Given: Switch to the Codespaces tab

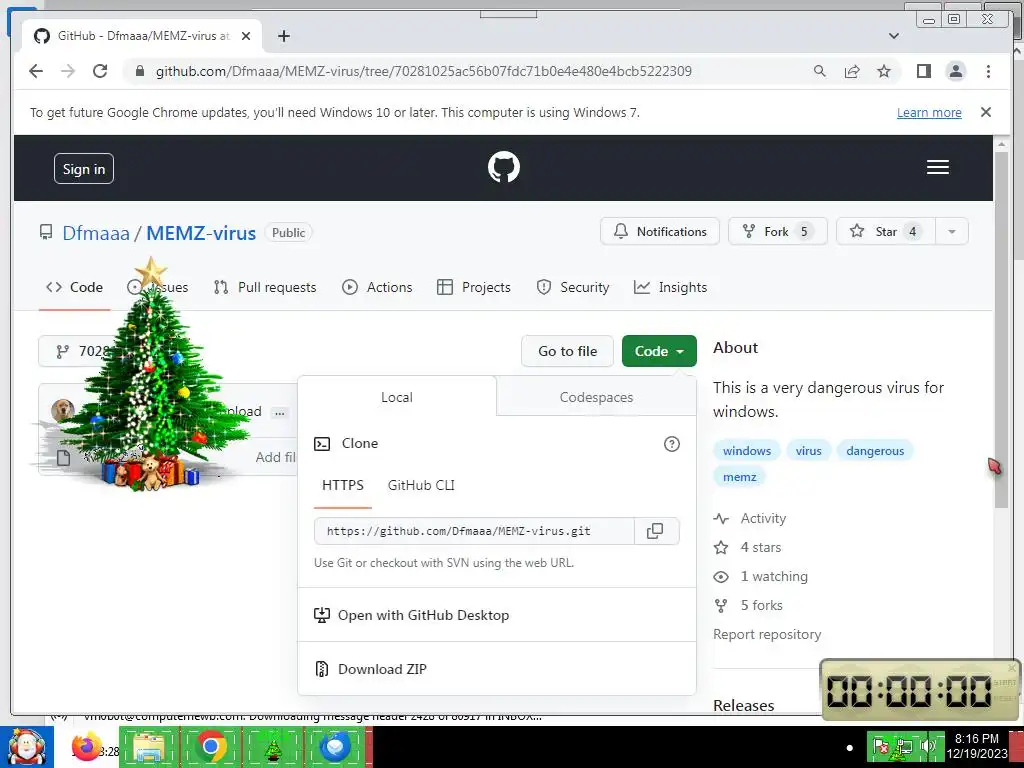Looking at the screenshot, I should (x=596, y=397).
